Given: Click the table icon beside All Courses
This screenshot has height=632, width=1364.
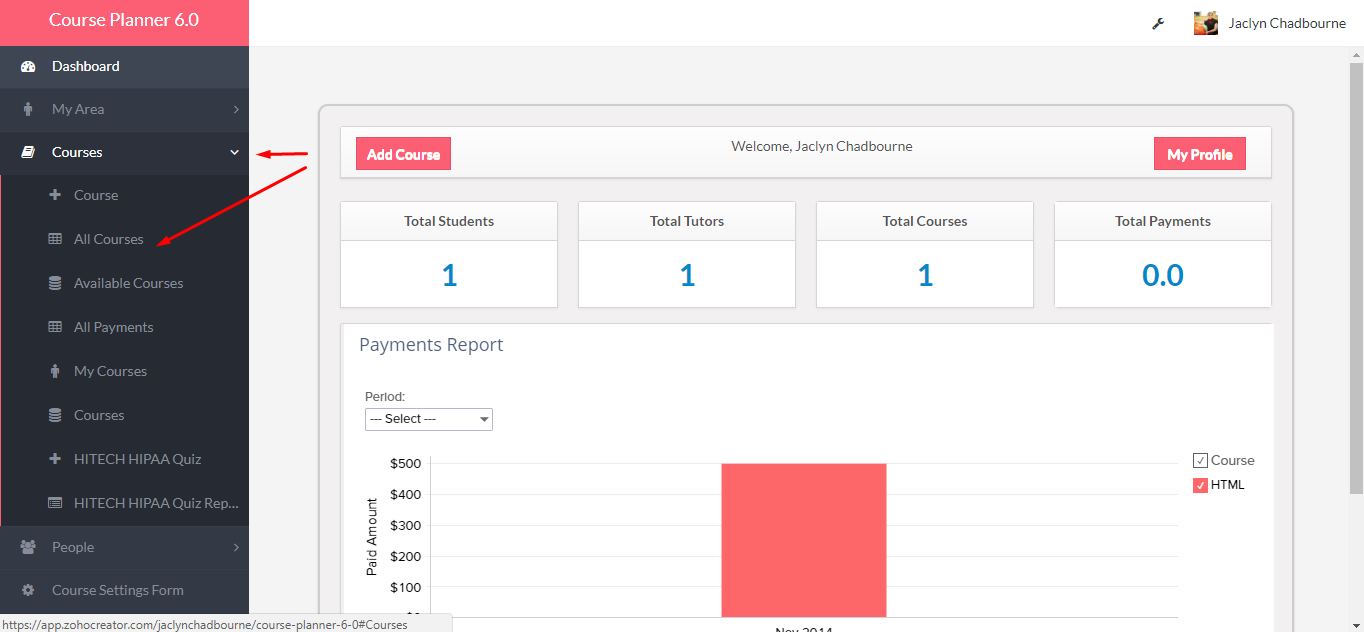Looking at the screenshot, I should (x=55, y=239).
